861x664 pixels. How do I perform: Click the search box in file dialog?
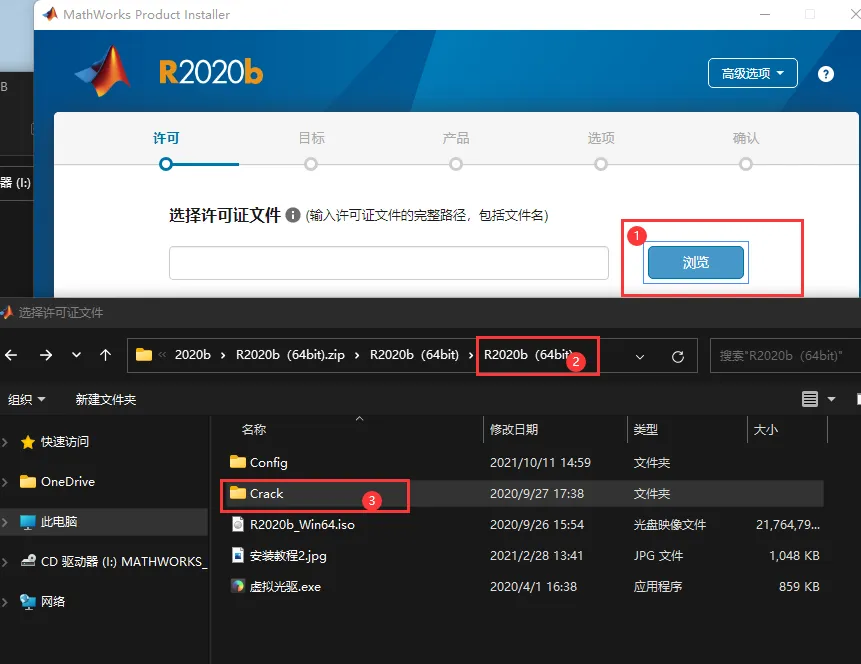coord(785,356)
